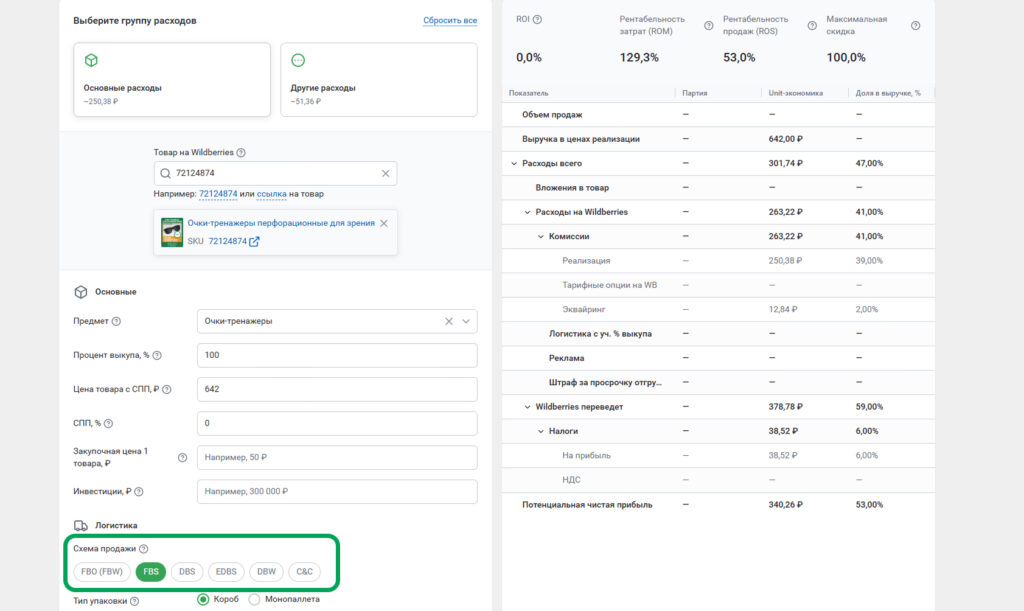Show help for Максимальная скидка
This screenshot has height=611, width=1024.
click(x=916, y=25)
